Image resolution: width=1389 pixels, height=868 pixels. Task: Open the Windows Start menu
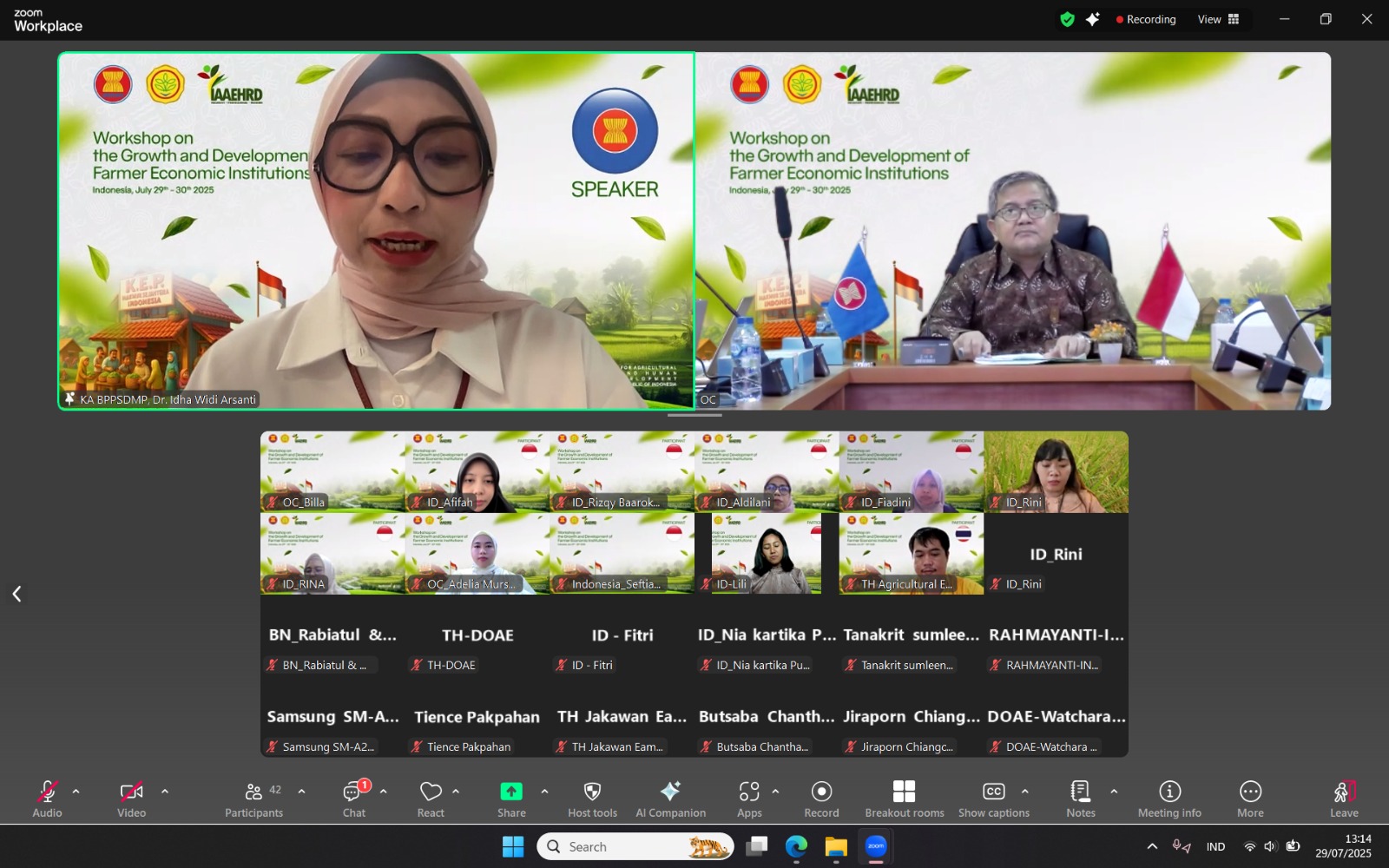tap(513, 846)
